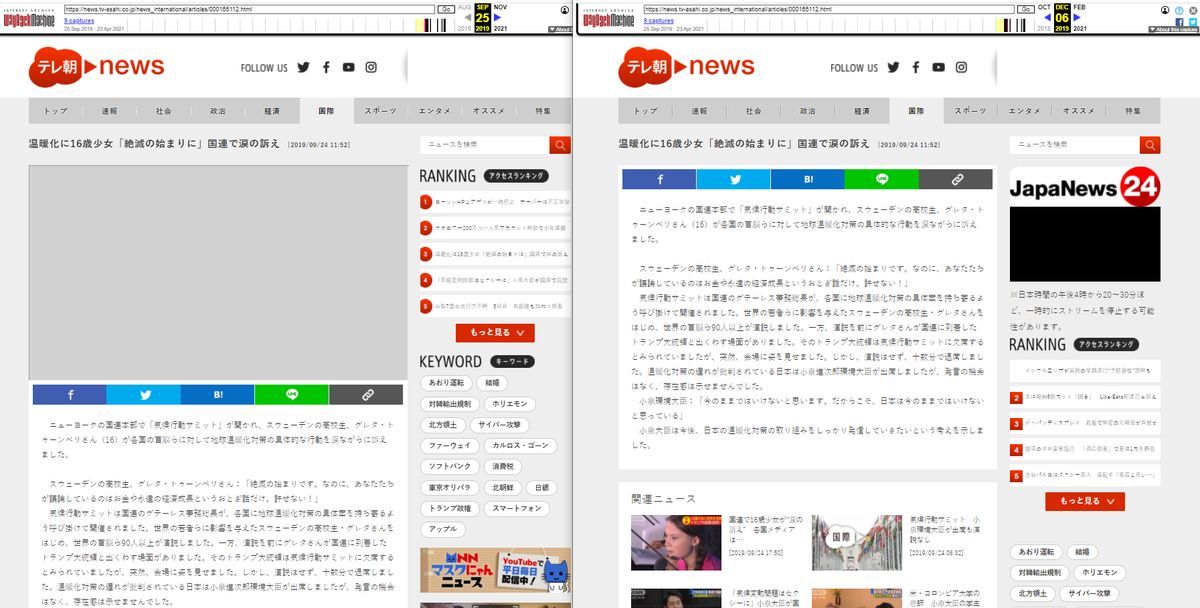
Task: Open 経済 tab in right window
Action: [862, 111]
